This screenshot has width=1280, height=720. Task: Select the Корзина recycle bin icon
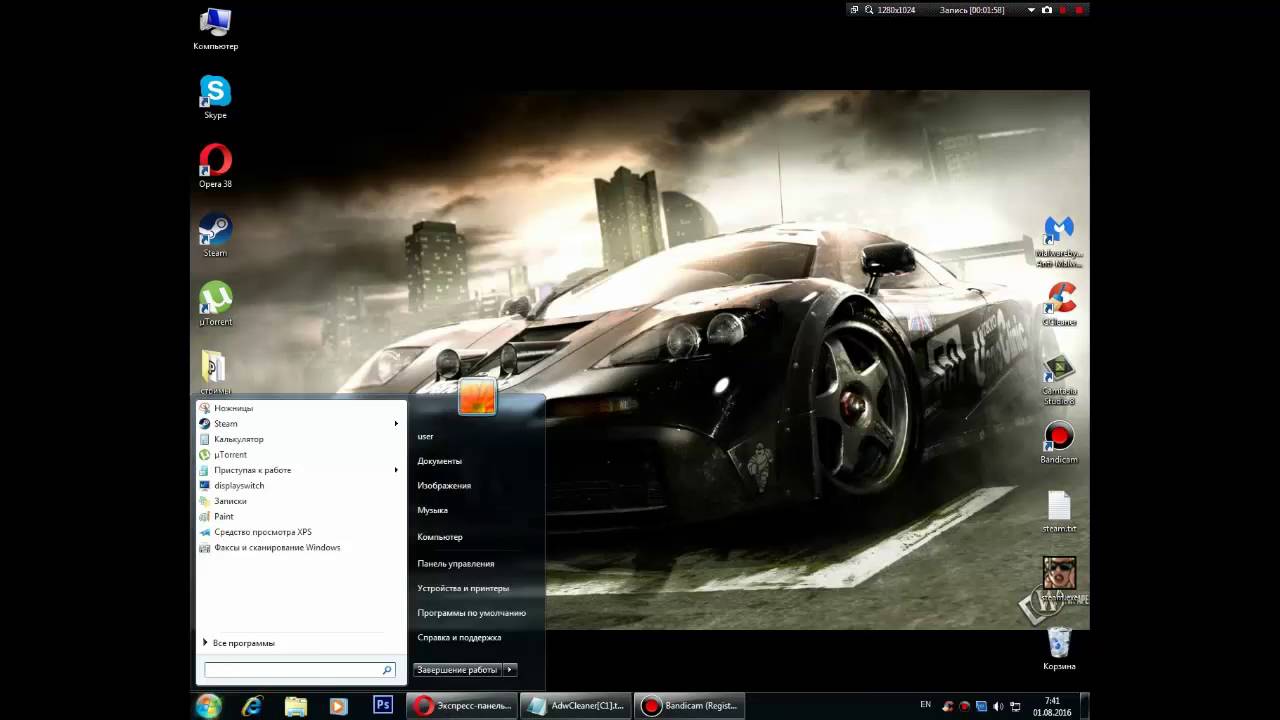tap(1059, 649)
